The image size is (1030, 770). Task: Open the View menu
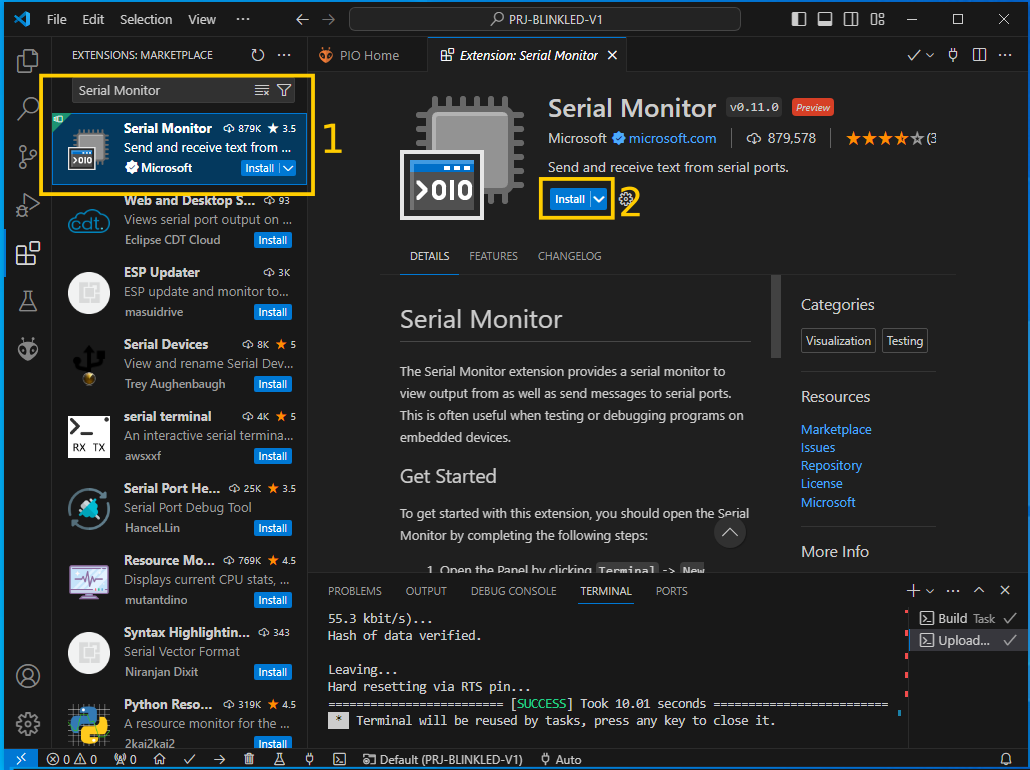click(x=202, y=20)
